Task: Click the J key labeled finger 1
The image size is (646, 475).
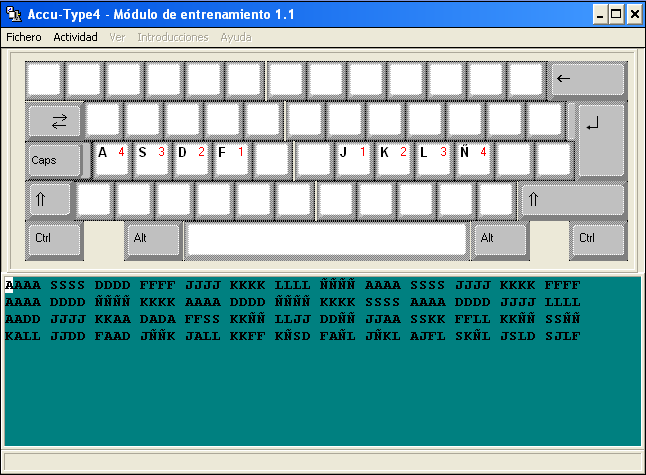Action: coord(352,159)
